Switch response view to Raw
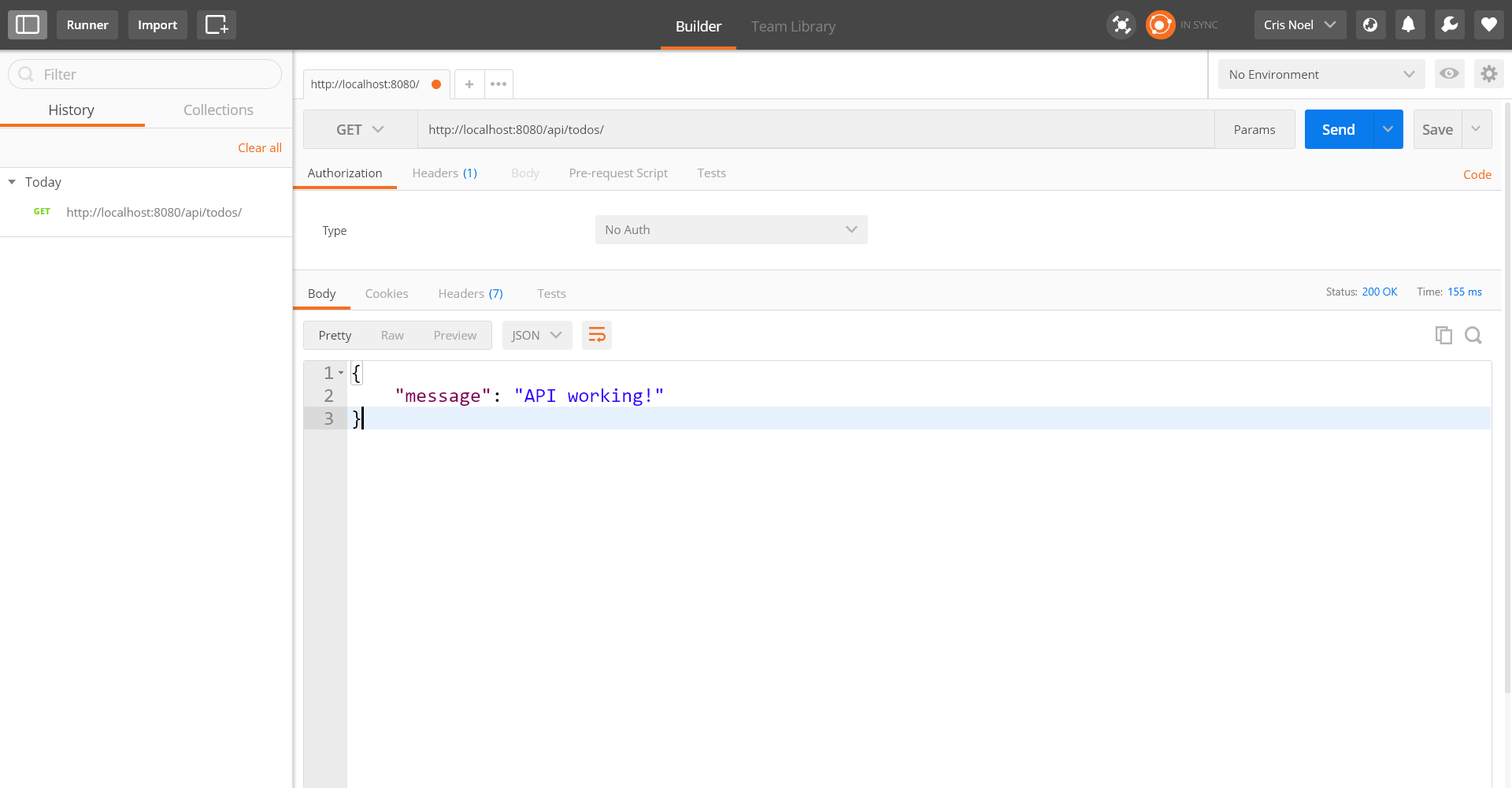Viewport: 1512px width, 788px height. [392, 336]
